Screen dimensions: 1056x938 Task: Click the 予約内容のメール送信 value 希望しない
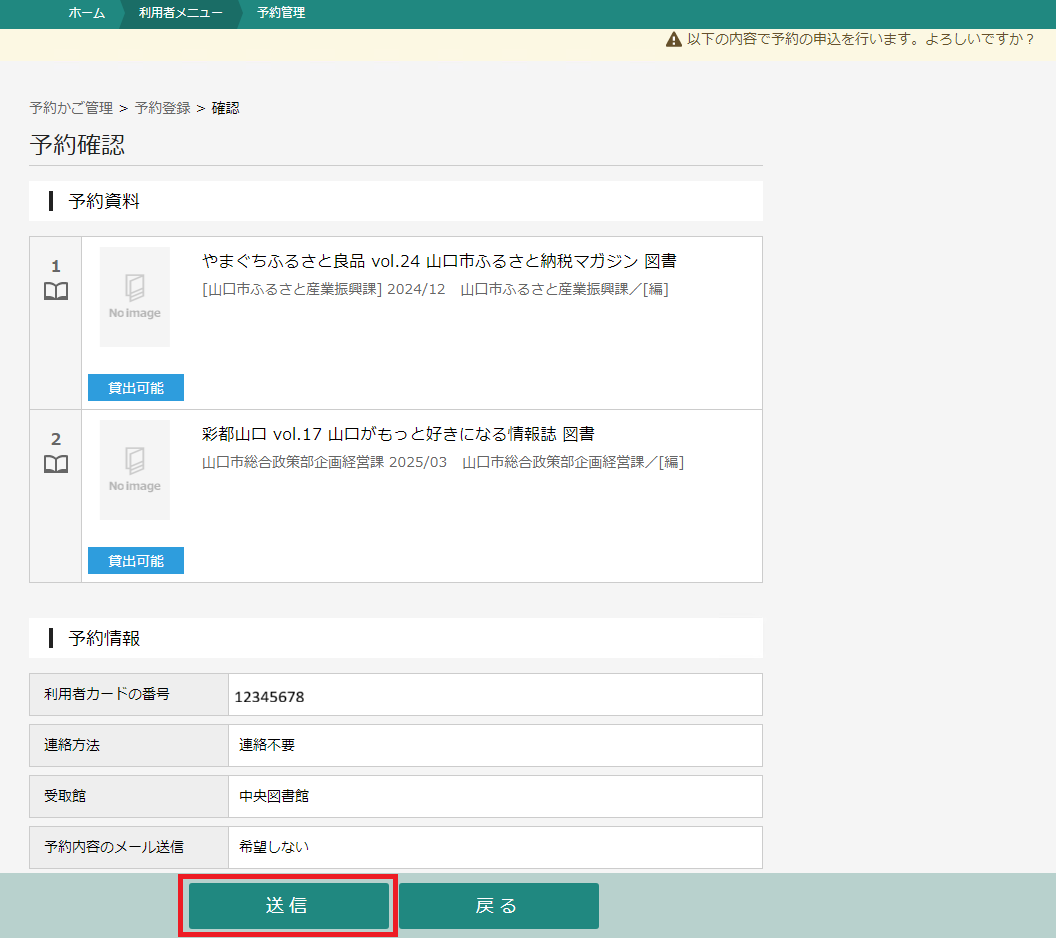[x=274, y=847]
